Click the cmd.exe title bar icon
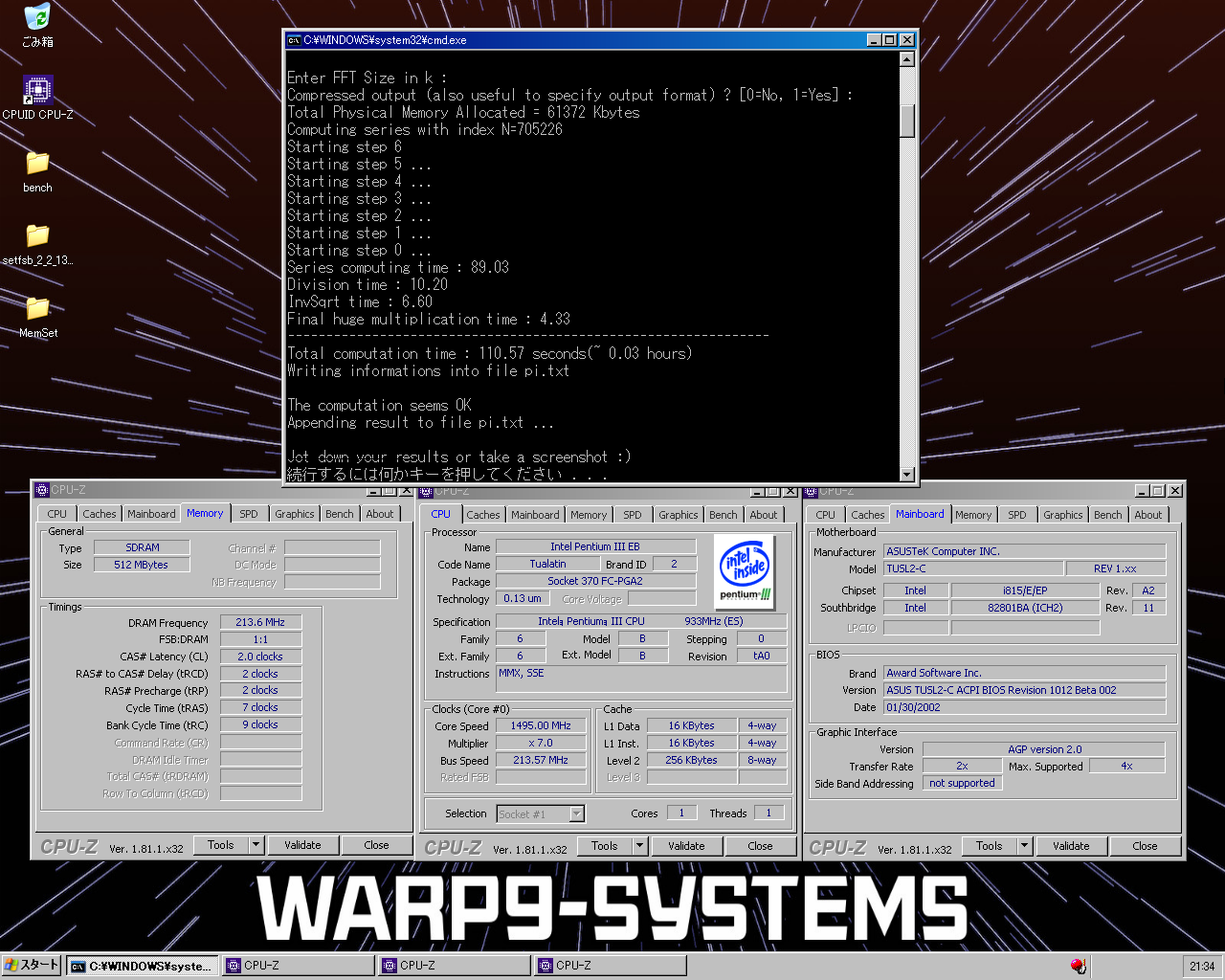The image size is (1225, 980). coord(295,40)
